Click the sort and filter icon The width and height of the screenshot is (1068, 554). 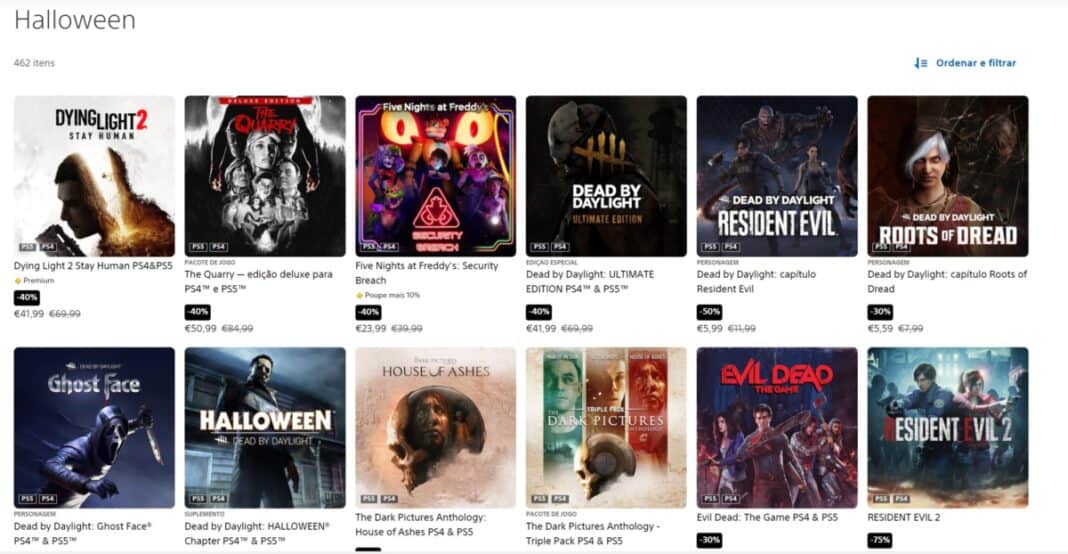pos(921,63)
